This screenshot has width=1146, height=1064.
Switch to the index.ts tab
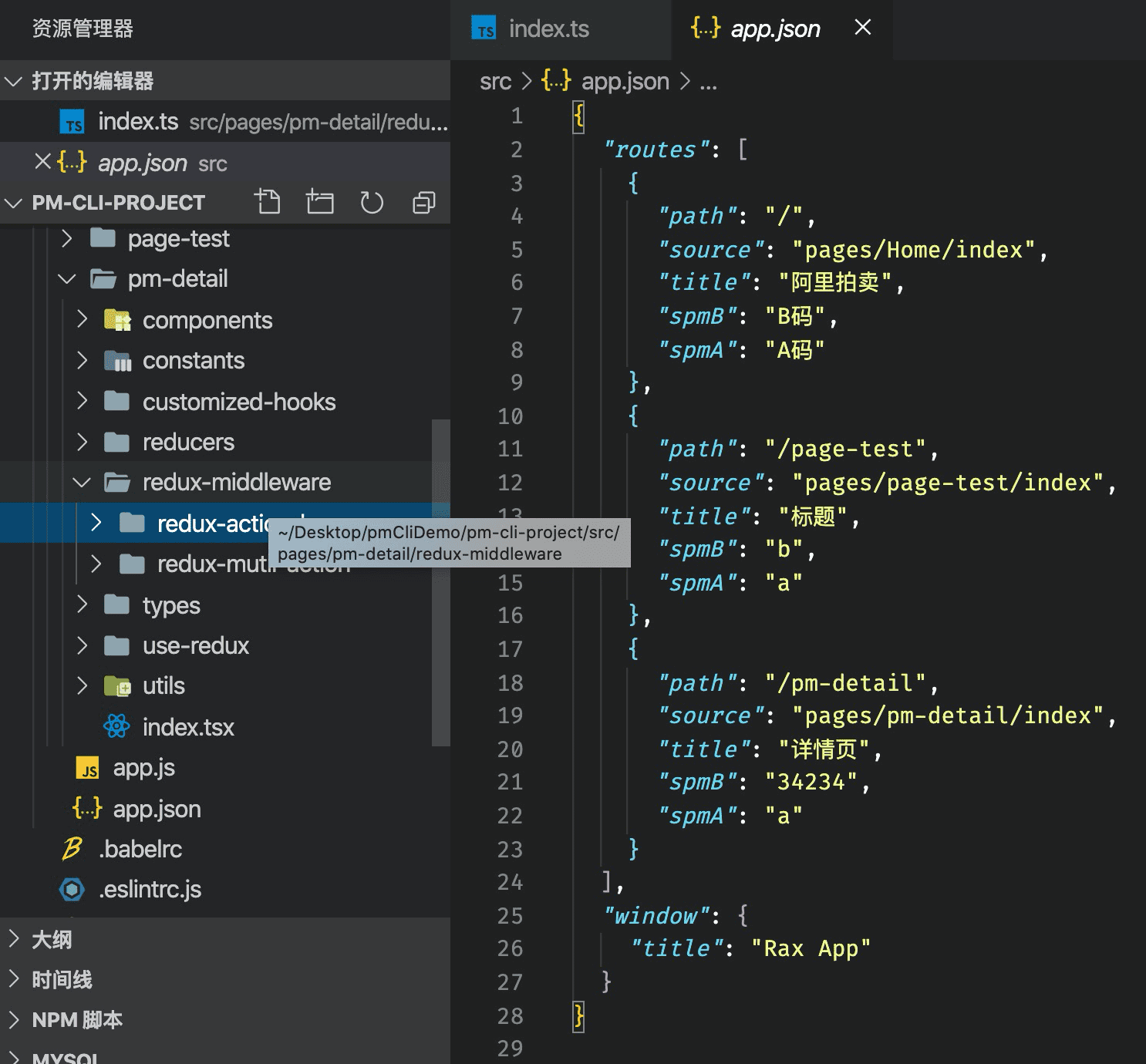pos(548,29)
